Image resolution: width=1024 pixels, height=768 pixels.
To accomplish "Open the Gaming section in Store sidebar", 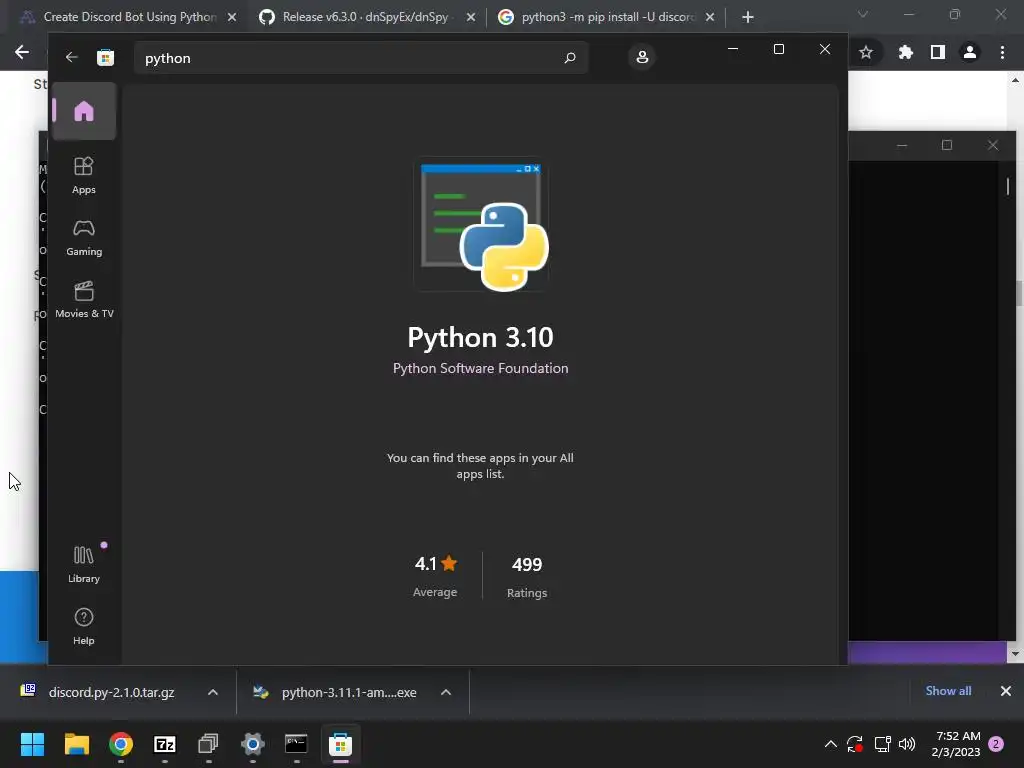I will click(84, 238).
